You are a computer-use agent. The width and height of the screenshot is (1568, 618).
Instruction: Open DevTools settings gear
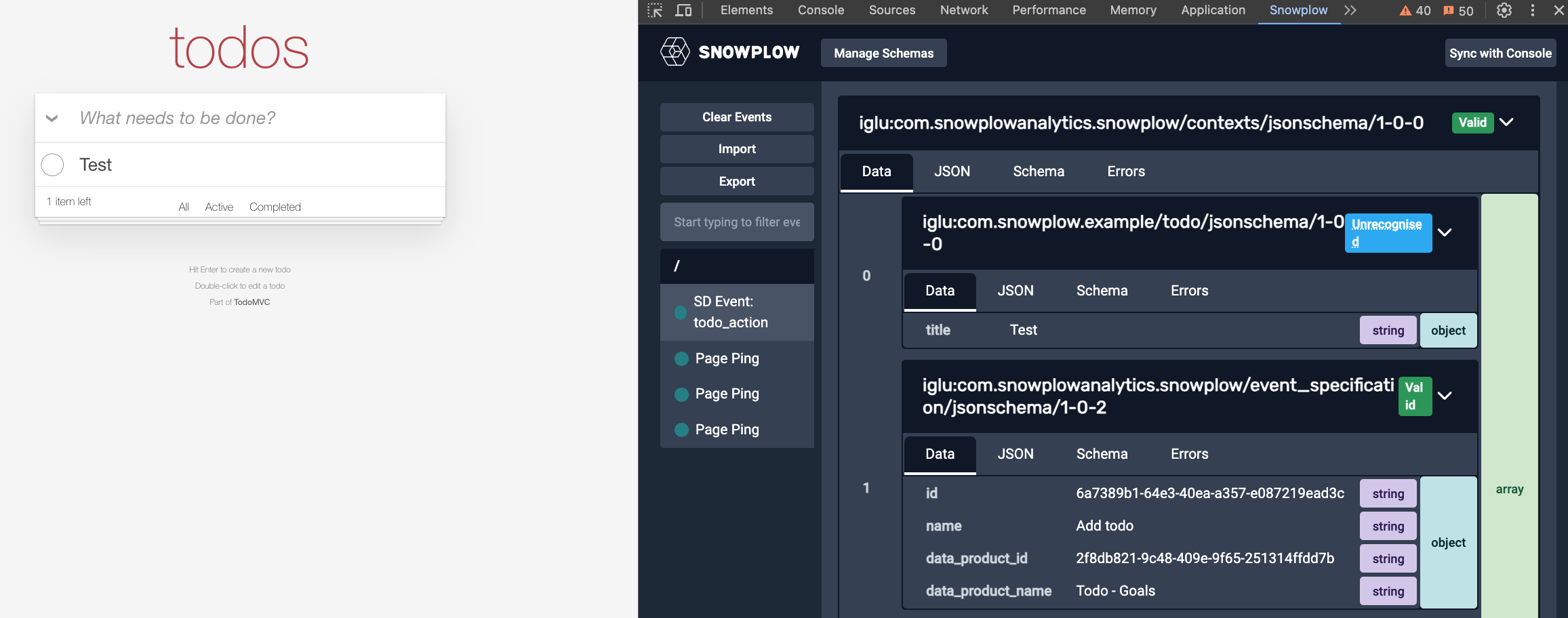click(1504, 10)
